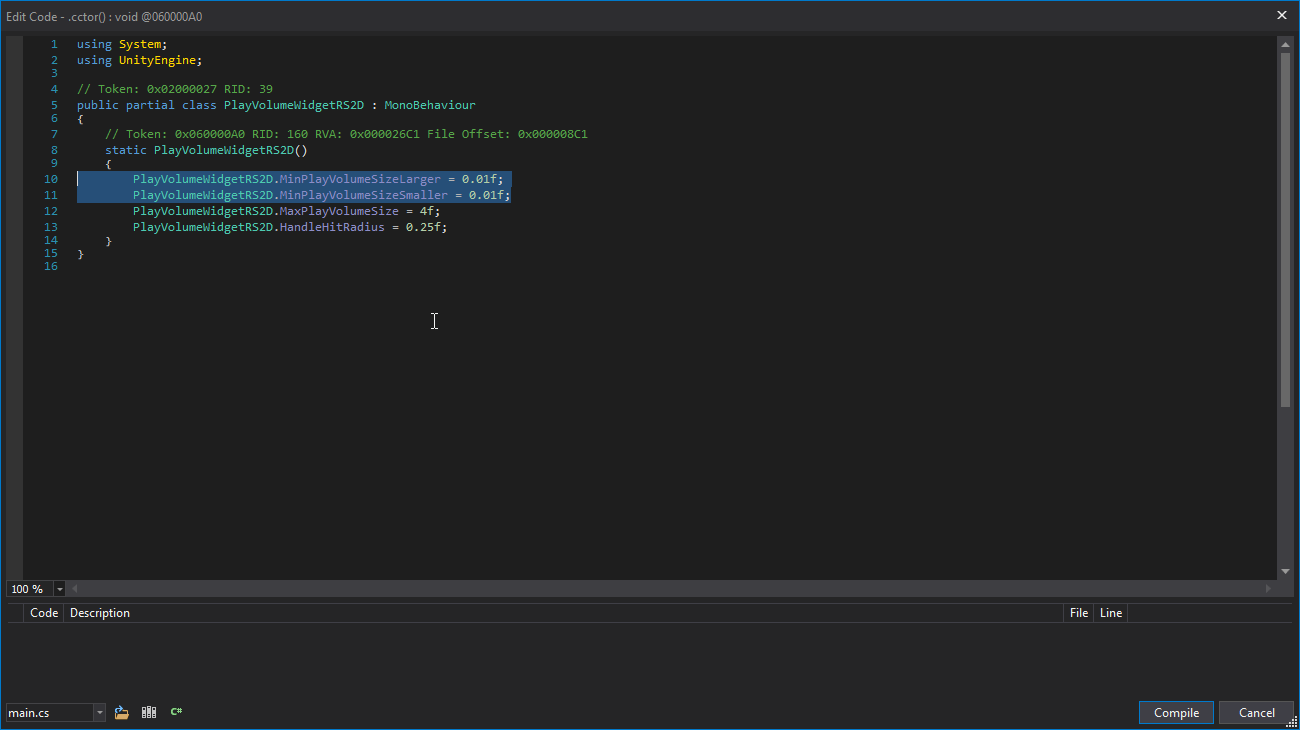Image resolution: width=1300 pixels, height=730 pixels.
Task: Click the horizontal scrollbar right arrow
Action: (1270, 589)
